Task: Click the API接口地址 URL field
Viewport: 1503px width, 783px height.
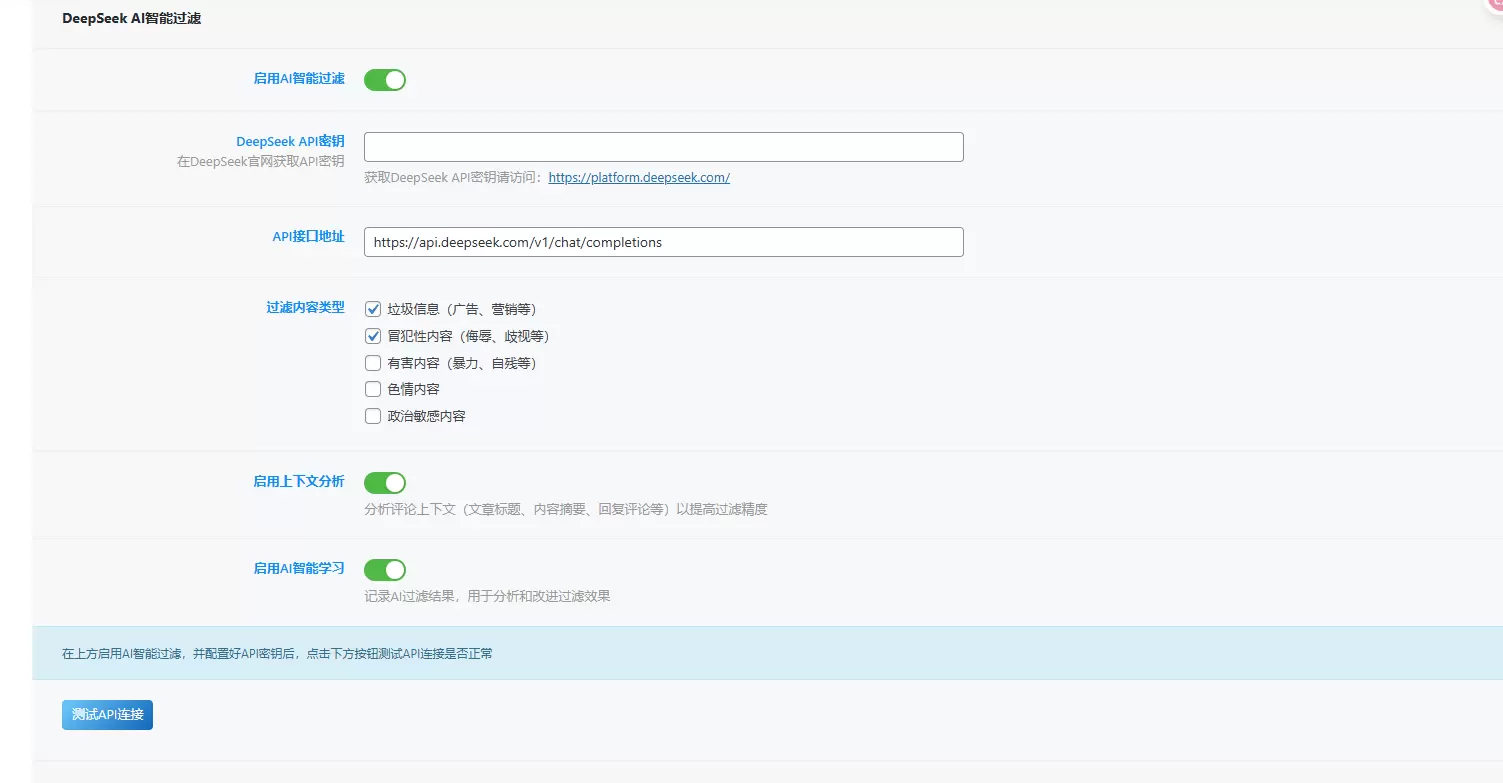Action: coord(664,242)
